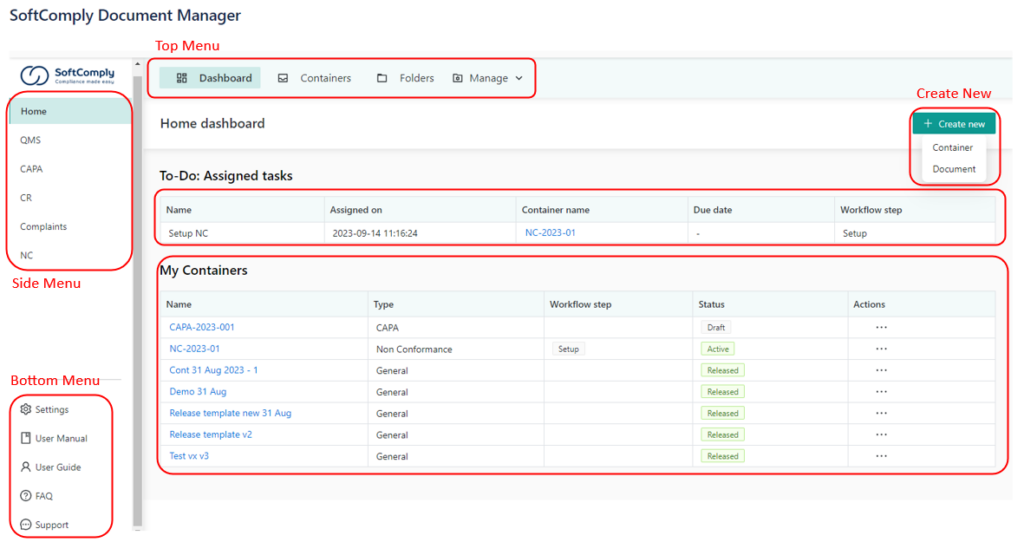The image size is (1024, 542).
Task: Click the Dashboard grid icon
Action: [x=182, y=78]
